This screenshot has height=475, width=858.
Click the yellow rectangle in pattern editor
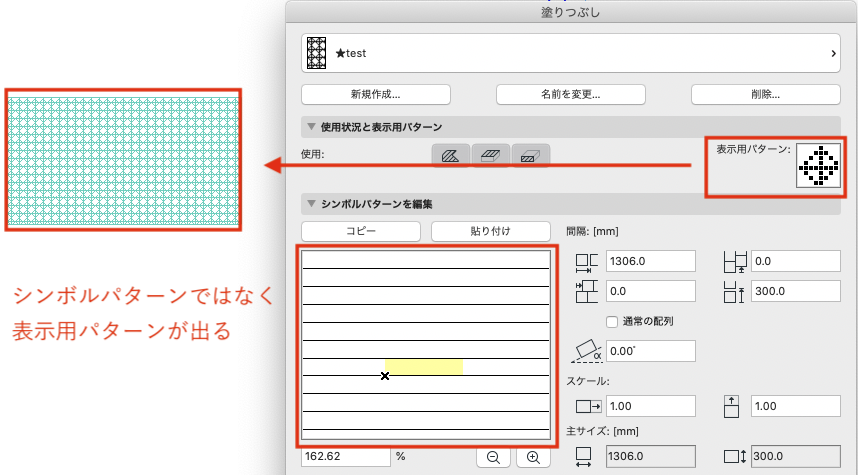(x=424, y=367)
